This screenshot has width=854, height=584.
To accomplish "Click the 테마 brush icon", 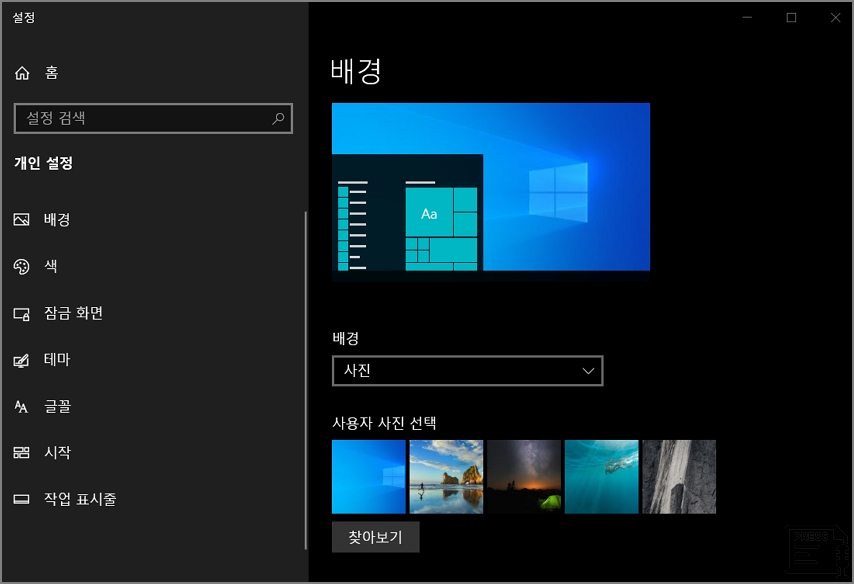I will click(21, 361).
